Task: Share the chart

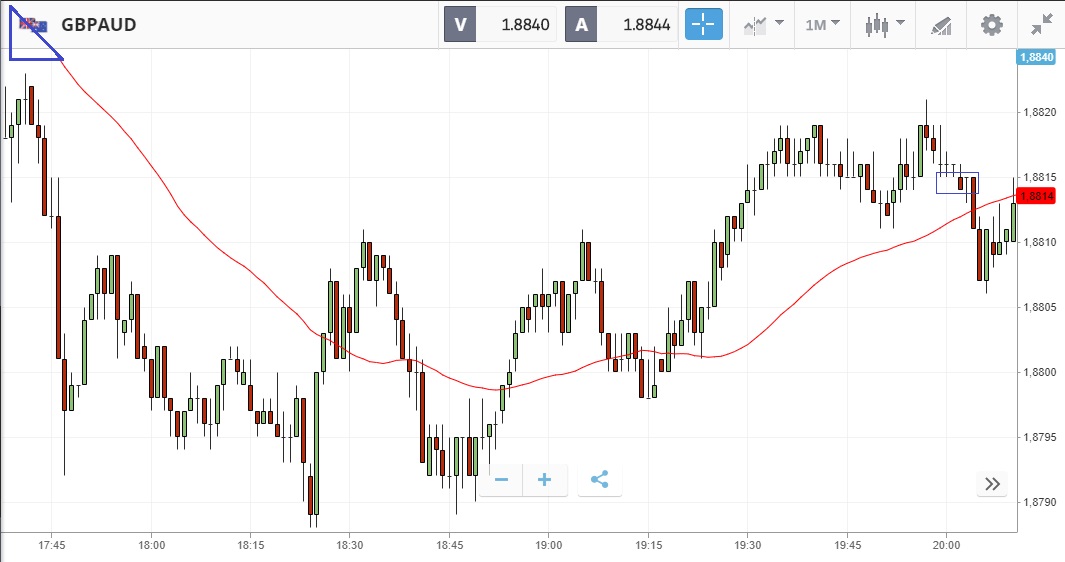Action: coord(599,480)
